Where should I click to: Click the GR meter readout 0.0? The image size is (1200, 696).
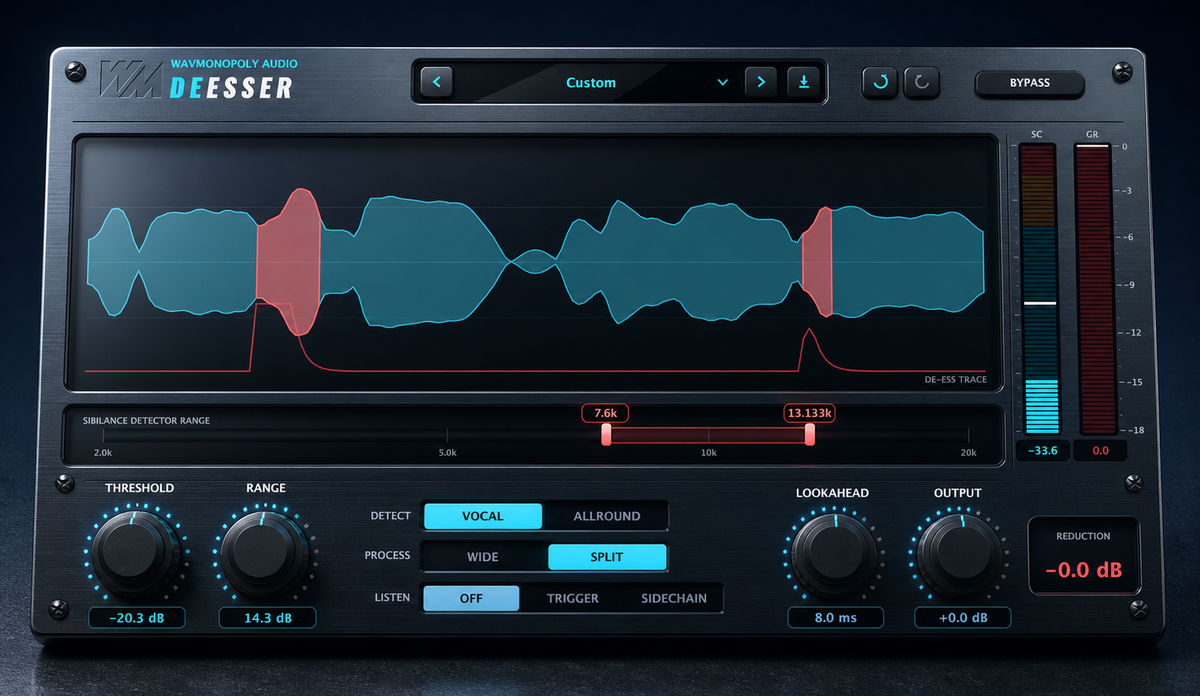1100,450
